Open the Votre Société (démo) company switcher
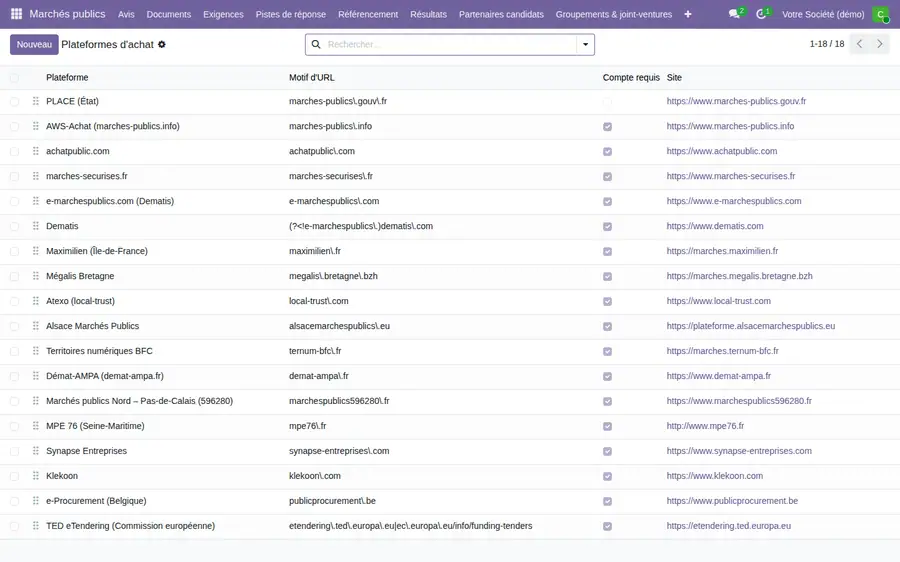The height and width of the screenshot is (562, 900). (823, 14)
